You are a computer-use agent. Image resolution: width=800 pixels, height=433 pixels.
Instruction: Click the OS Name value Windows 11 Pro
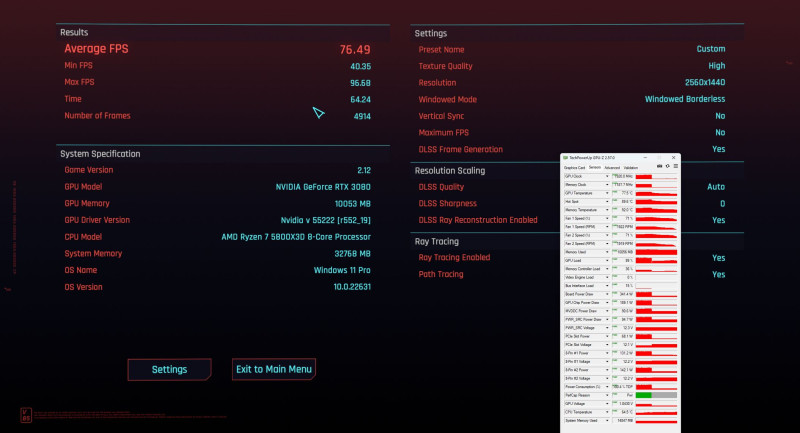coord(342,270)
